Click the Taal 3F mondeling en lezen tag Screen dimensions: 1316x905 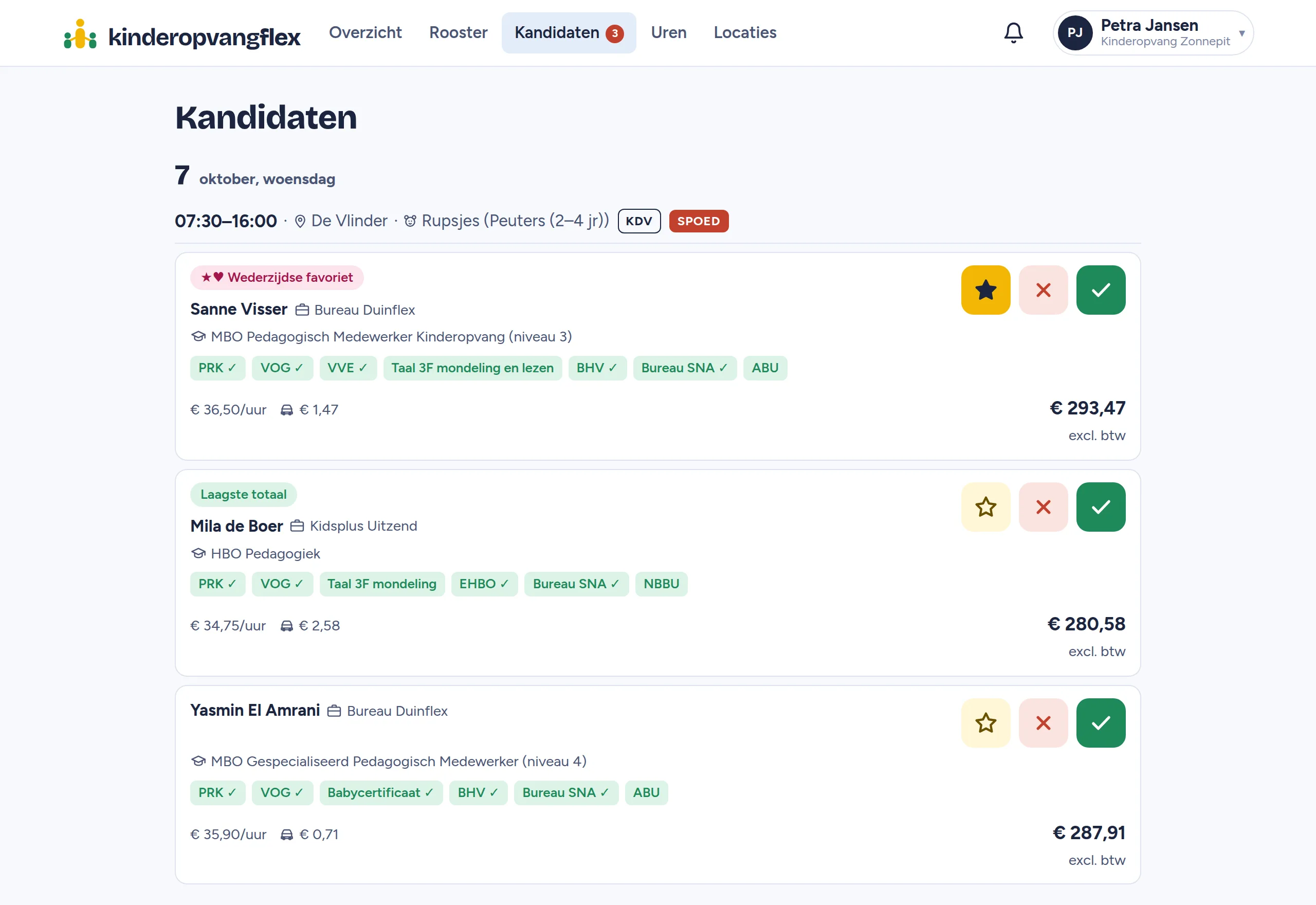[472, 368]
